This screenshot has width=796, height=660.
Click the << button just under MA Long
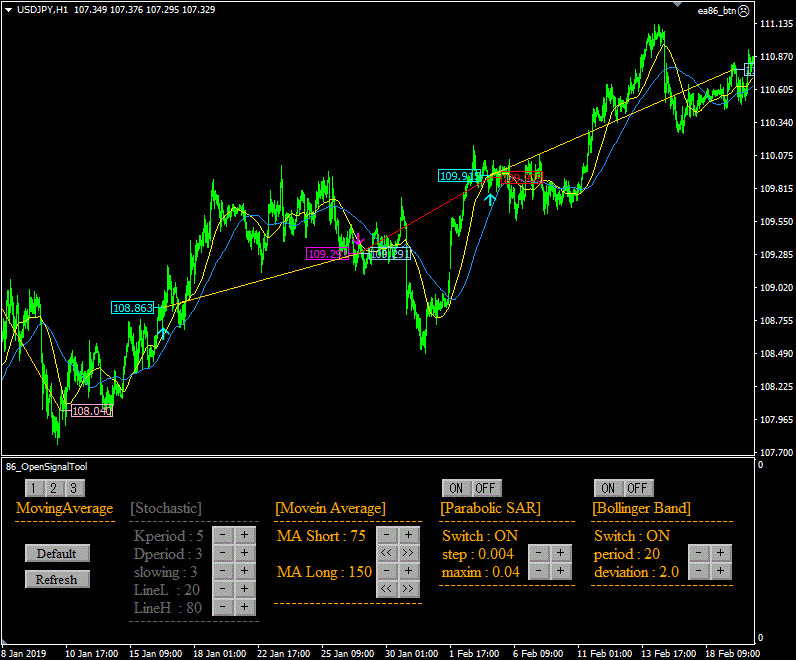[387, 589]
